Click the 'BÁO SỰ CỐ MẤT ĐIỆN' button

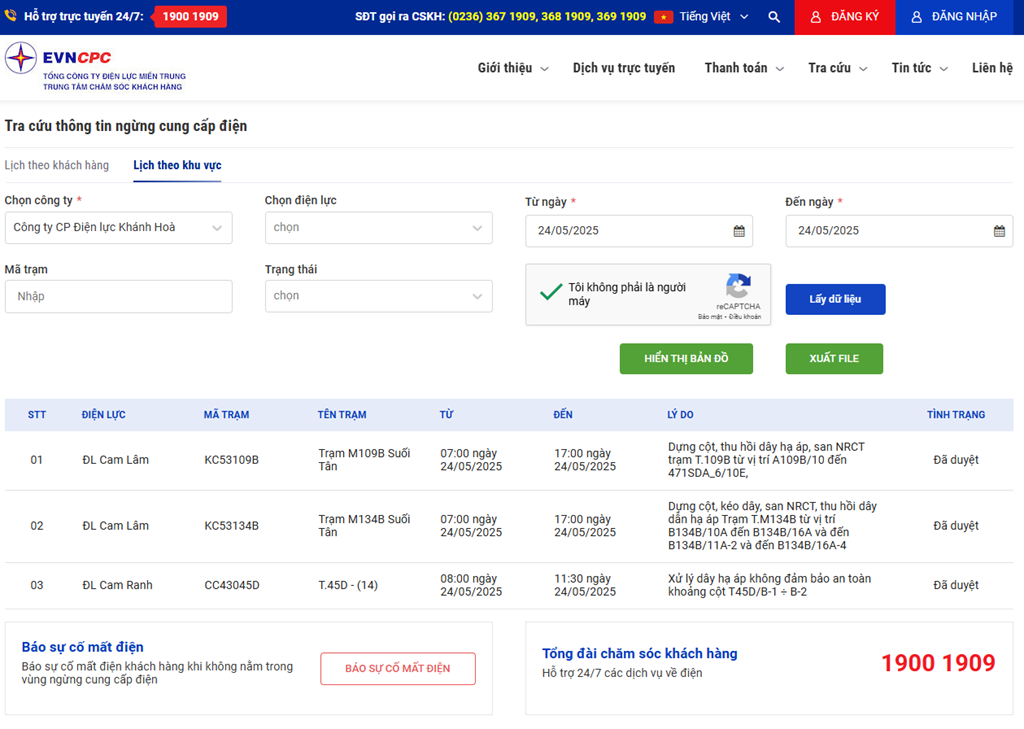(x=397, y=669)
